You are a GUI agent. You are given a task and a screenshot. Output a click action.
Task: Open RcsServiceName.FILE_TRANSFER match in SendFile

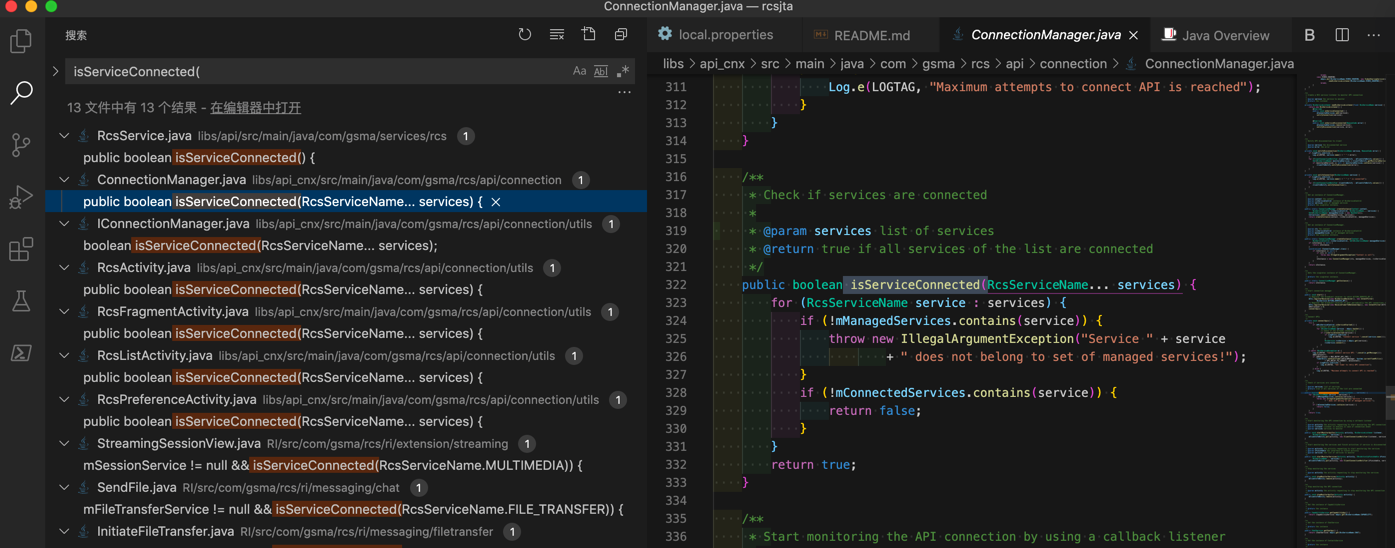353,510
